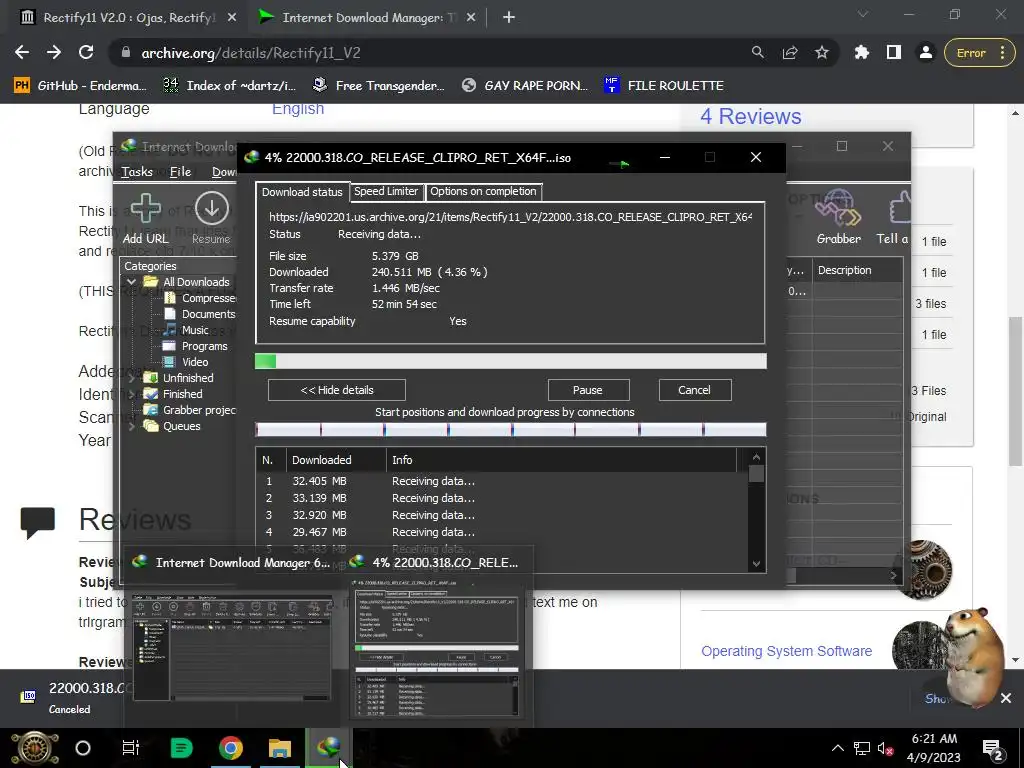Select the Documents category in IDM

[x=200, y=314]
